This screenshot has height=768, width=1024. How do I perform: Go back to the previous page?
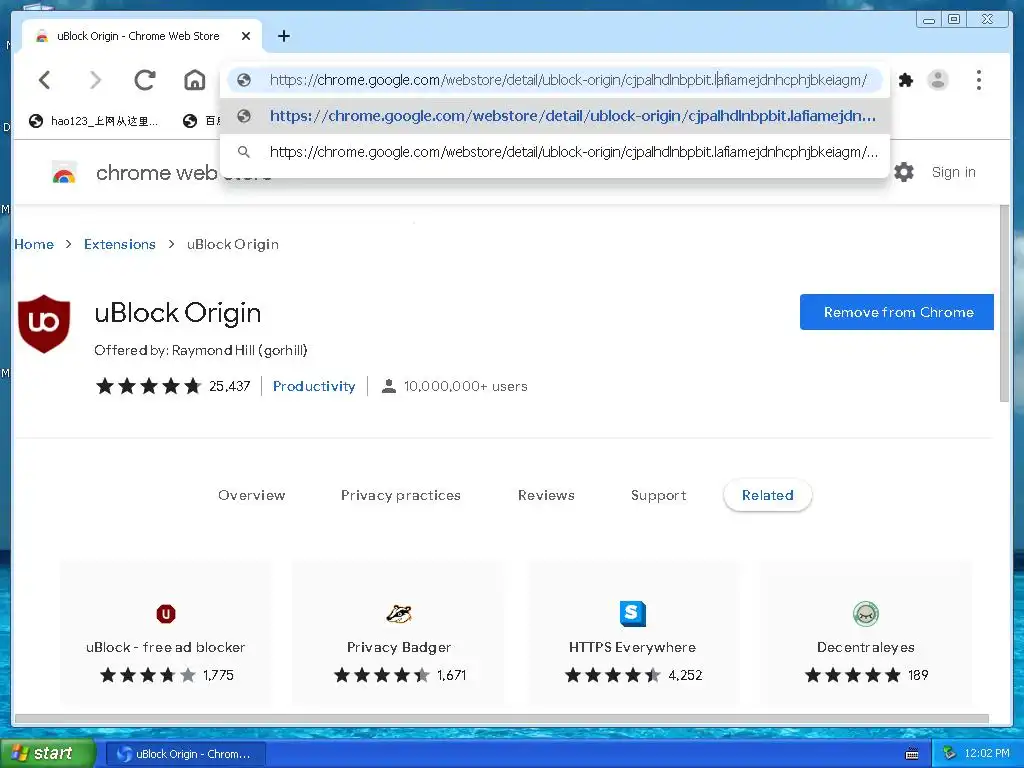click(44, 80)
